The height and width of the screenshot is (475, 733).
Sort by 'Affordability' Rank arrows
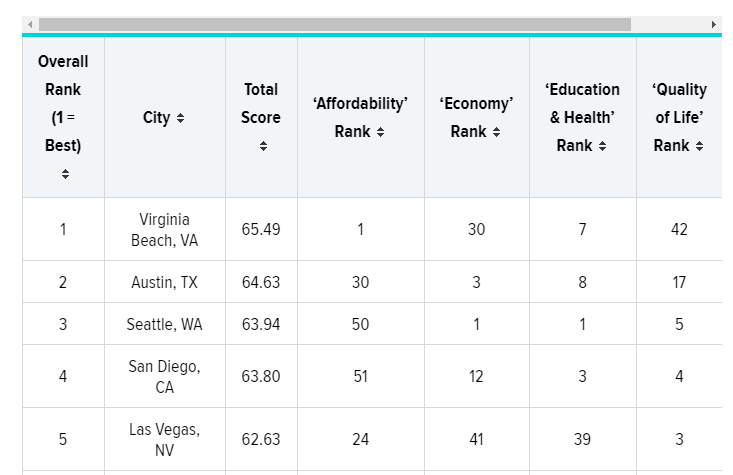coord(380,133)
